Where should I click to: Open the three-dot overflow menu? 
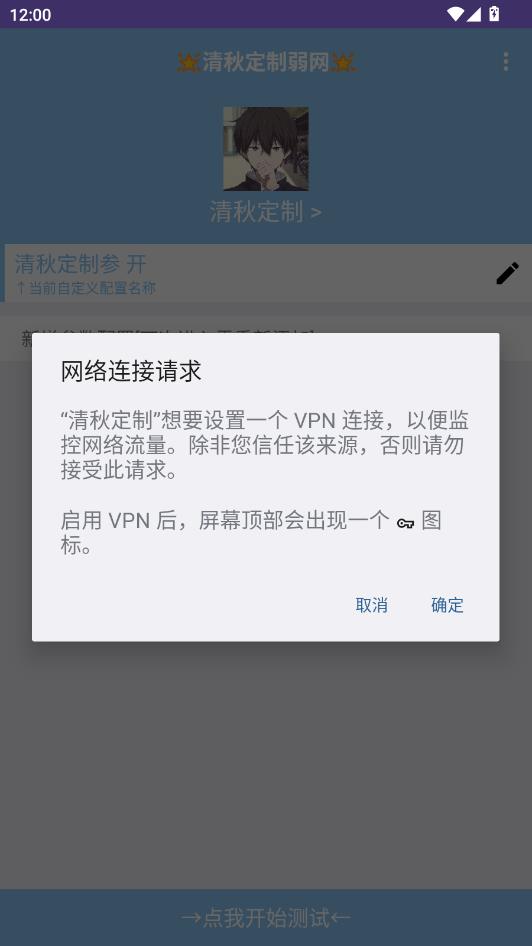505,62
